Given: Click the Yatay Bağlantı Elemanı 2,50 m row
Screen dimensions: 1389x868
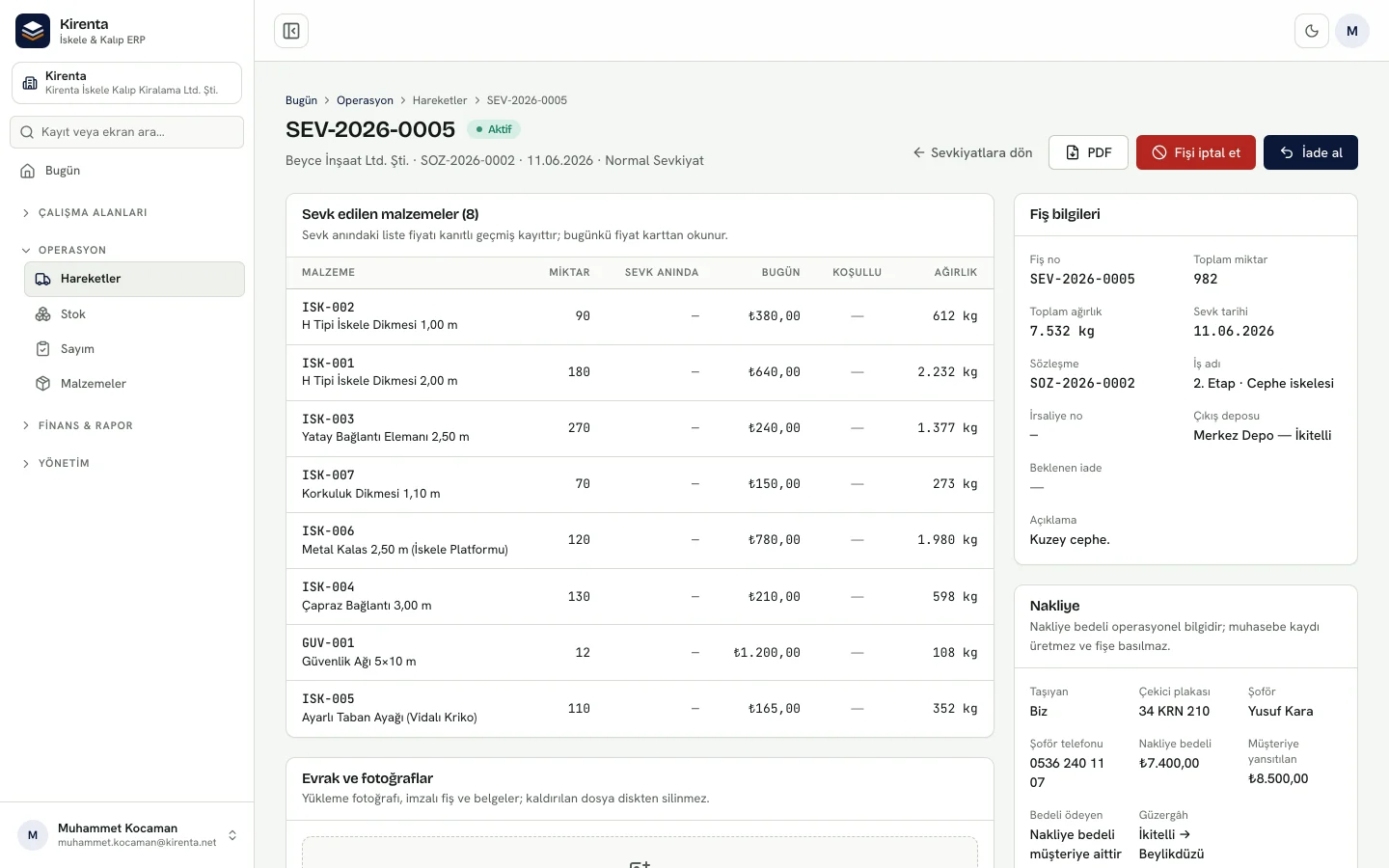Looking at the screenshot, I should point(640,428).
